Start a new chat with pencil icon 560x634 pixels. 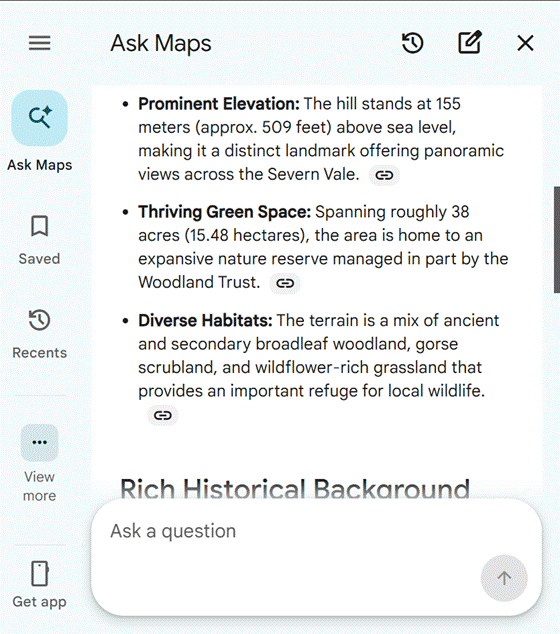click(469, 42)
